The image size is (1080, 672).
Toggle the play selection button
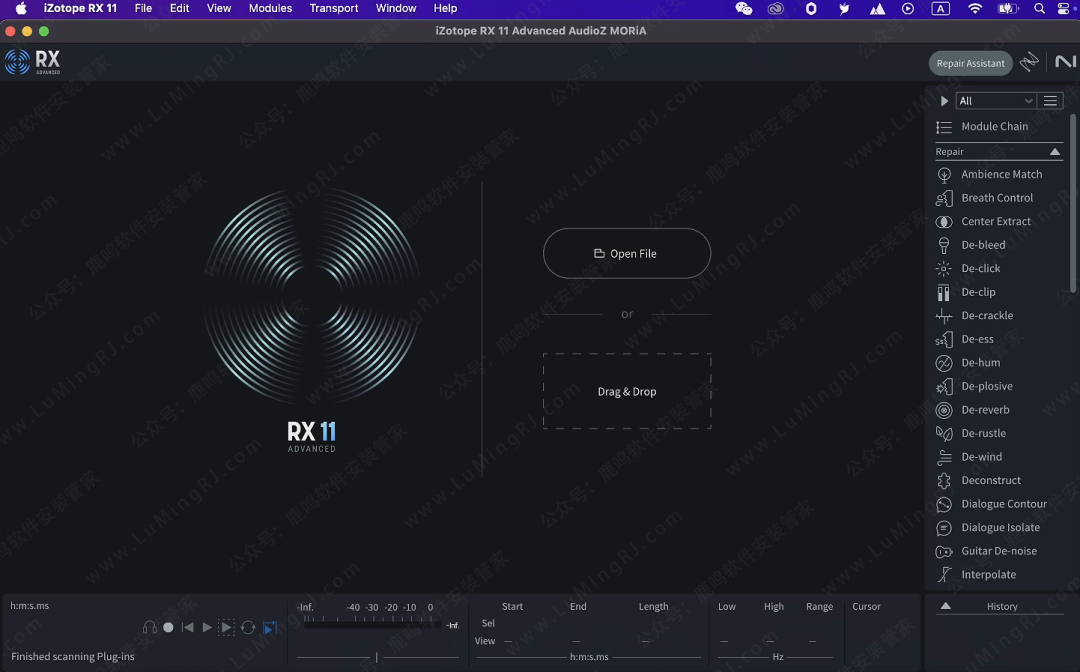pyautogui.click(x=227, y=628)
